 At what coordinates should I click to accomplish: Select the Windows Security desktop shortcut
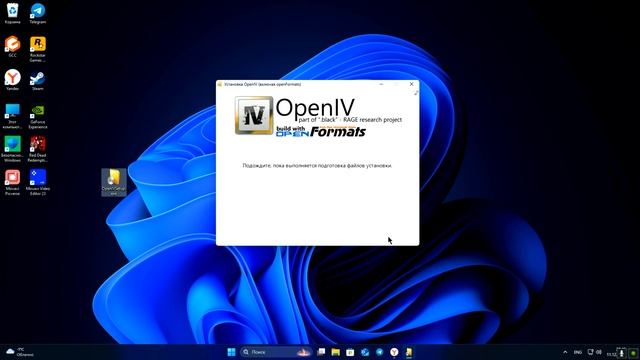coord(12,149)
